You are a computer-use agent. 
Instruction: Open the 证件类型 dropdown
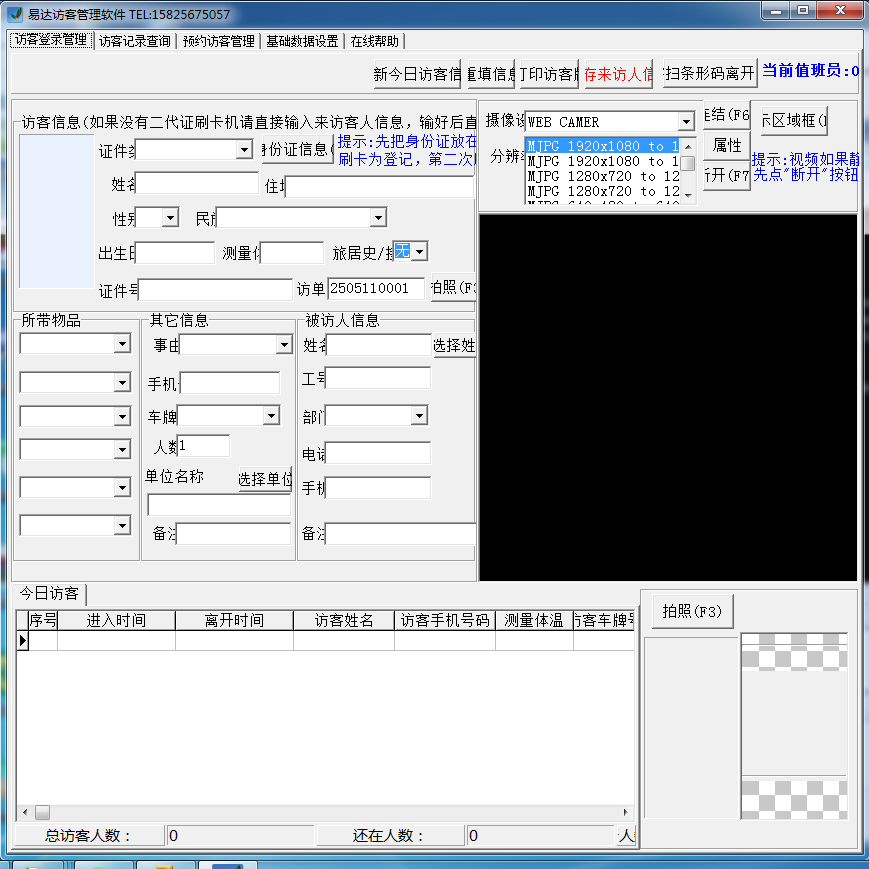[244, 149]
